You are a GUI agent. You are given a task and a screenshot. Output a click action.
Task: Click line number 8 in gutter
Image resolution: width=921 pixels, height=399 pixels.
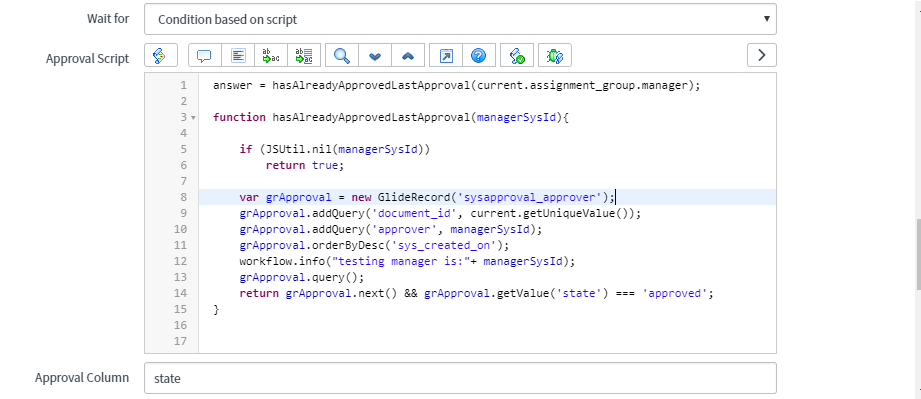coord(184,197)
